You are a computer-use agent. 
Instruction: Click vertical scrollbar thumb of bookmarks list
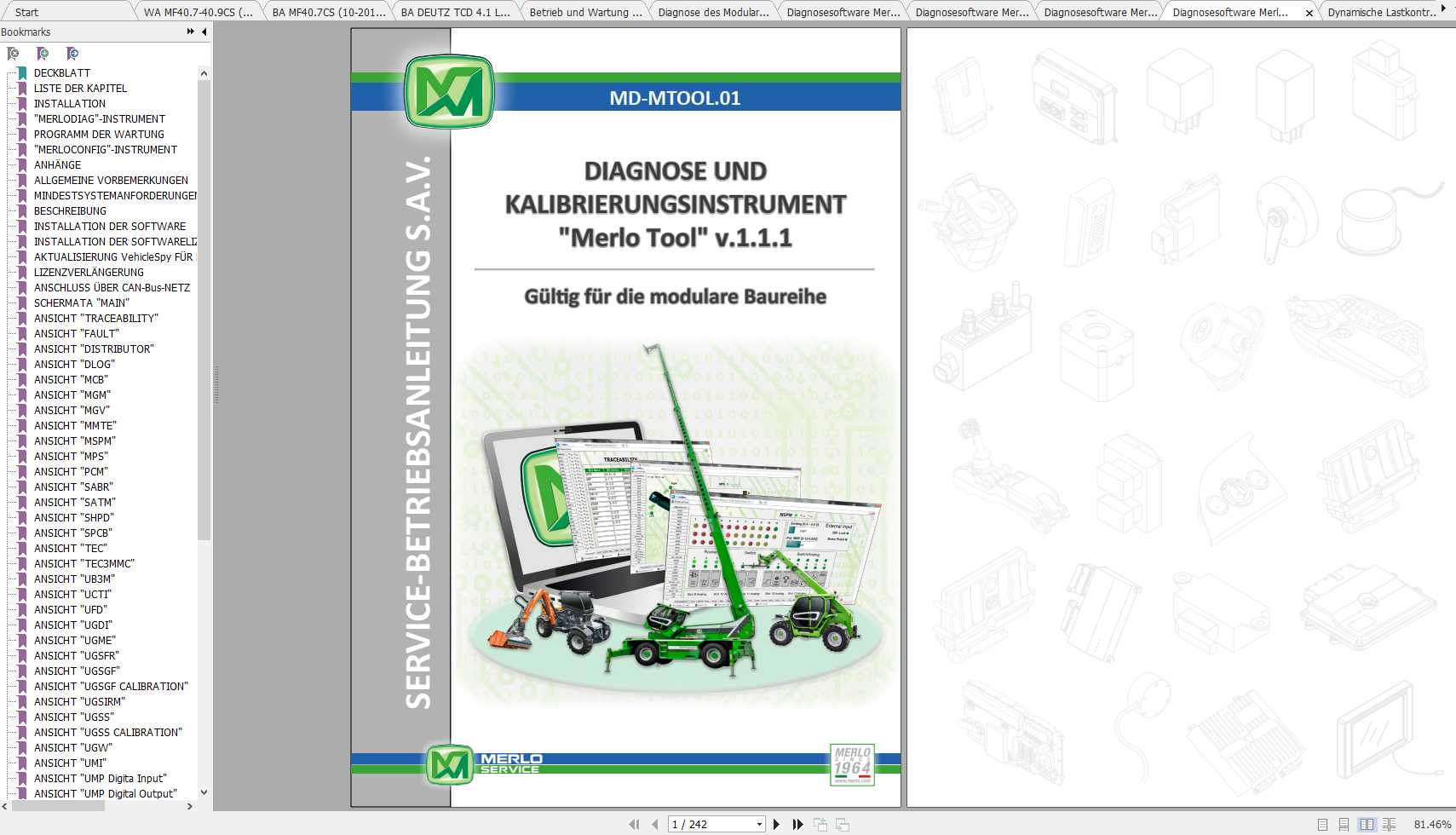tap(204, 310)
